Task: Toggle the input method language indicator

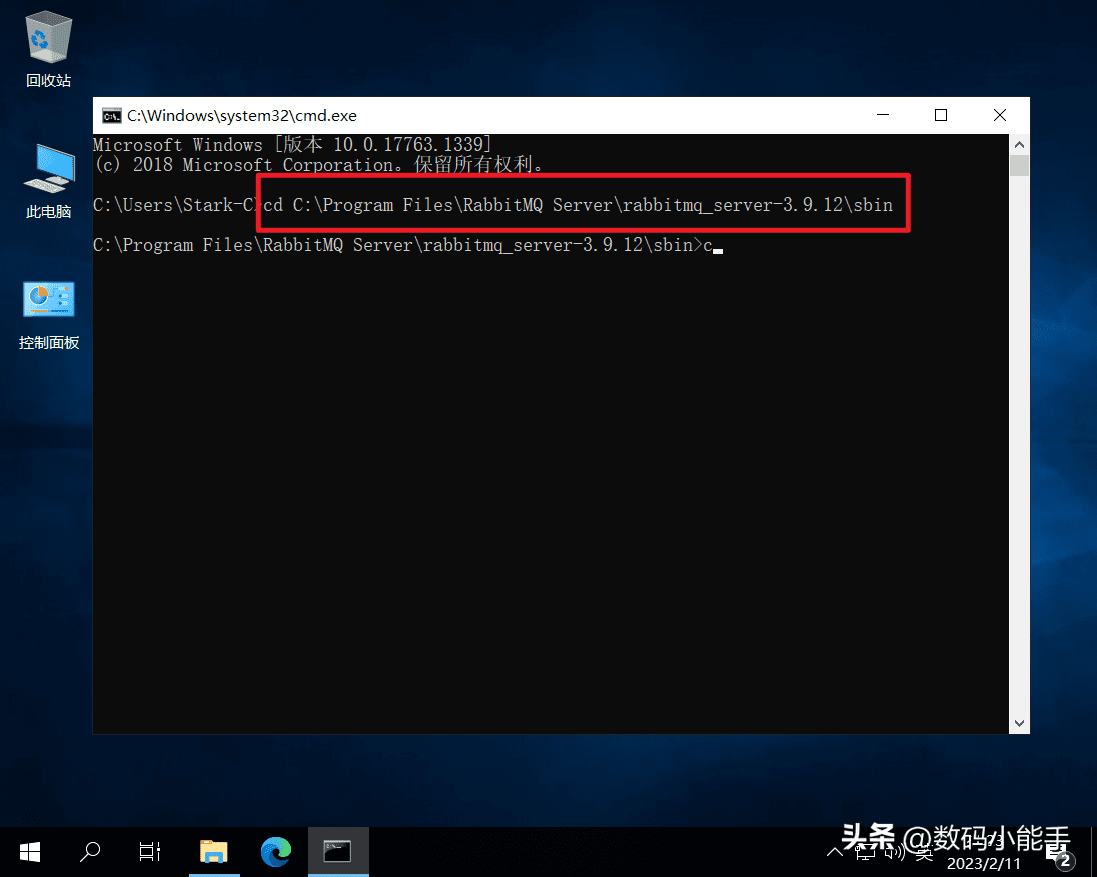Action: 925,853
